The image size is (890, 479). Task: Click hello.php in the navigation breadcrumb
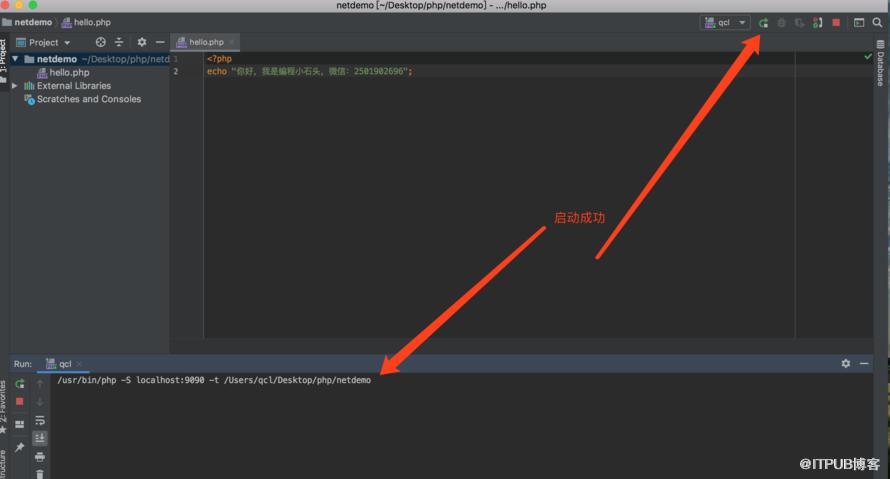(x=86, y=22)
